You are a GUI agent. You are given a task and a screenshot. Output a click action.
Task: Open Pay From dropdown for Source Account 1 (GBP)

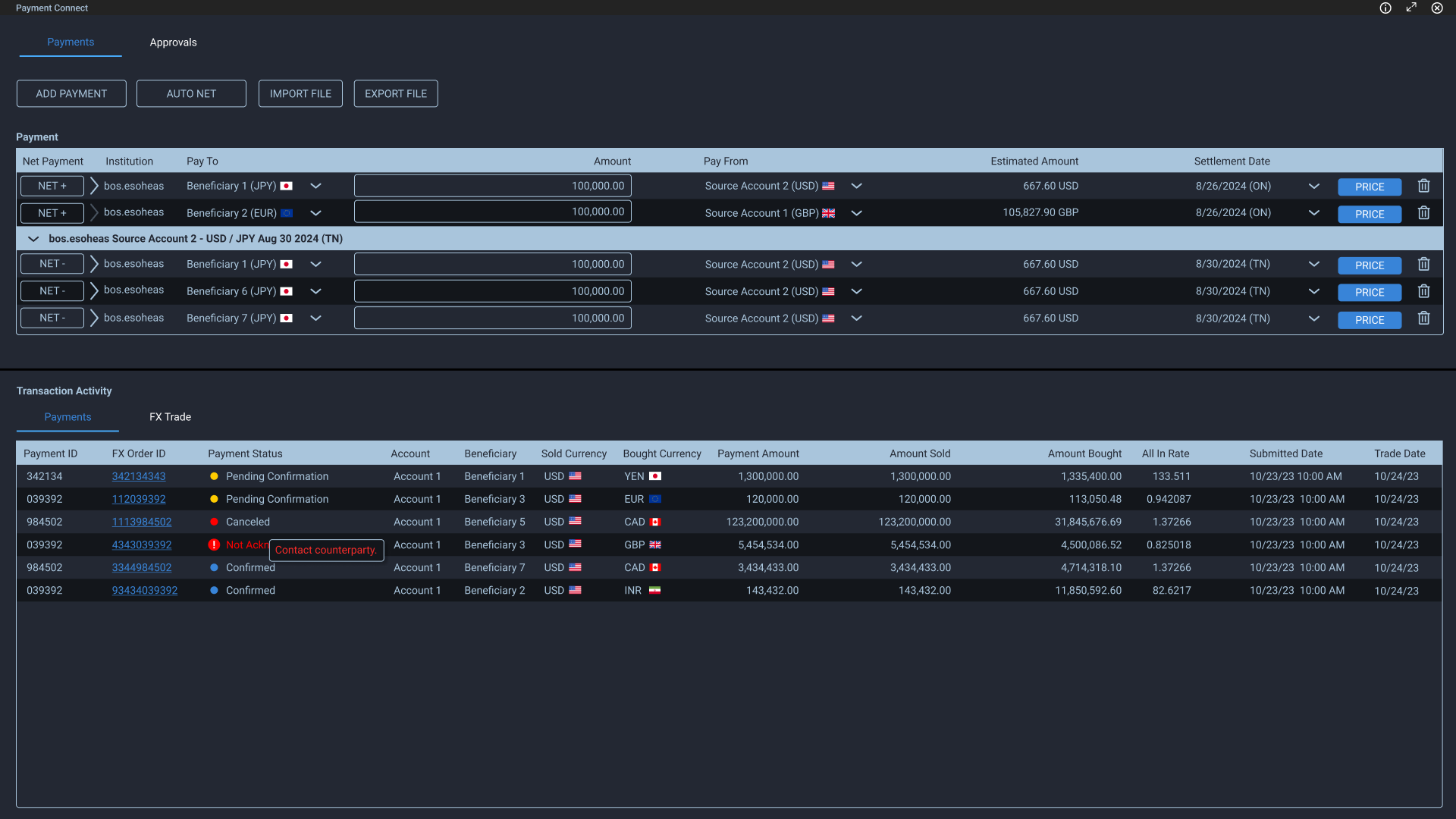(x=856, y=213)
